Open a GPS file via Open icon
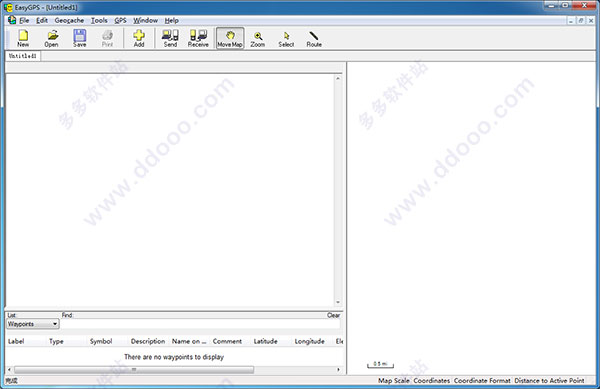600x389 pixels. pos(51,38)
